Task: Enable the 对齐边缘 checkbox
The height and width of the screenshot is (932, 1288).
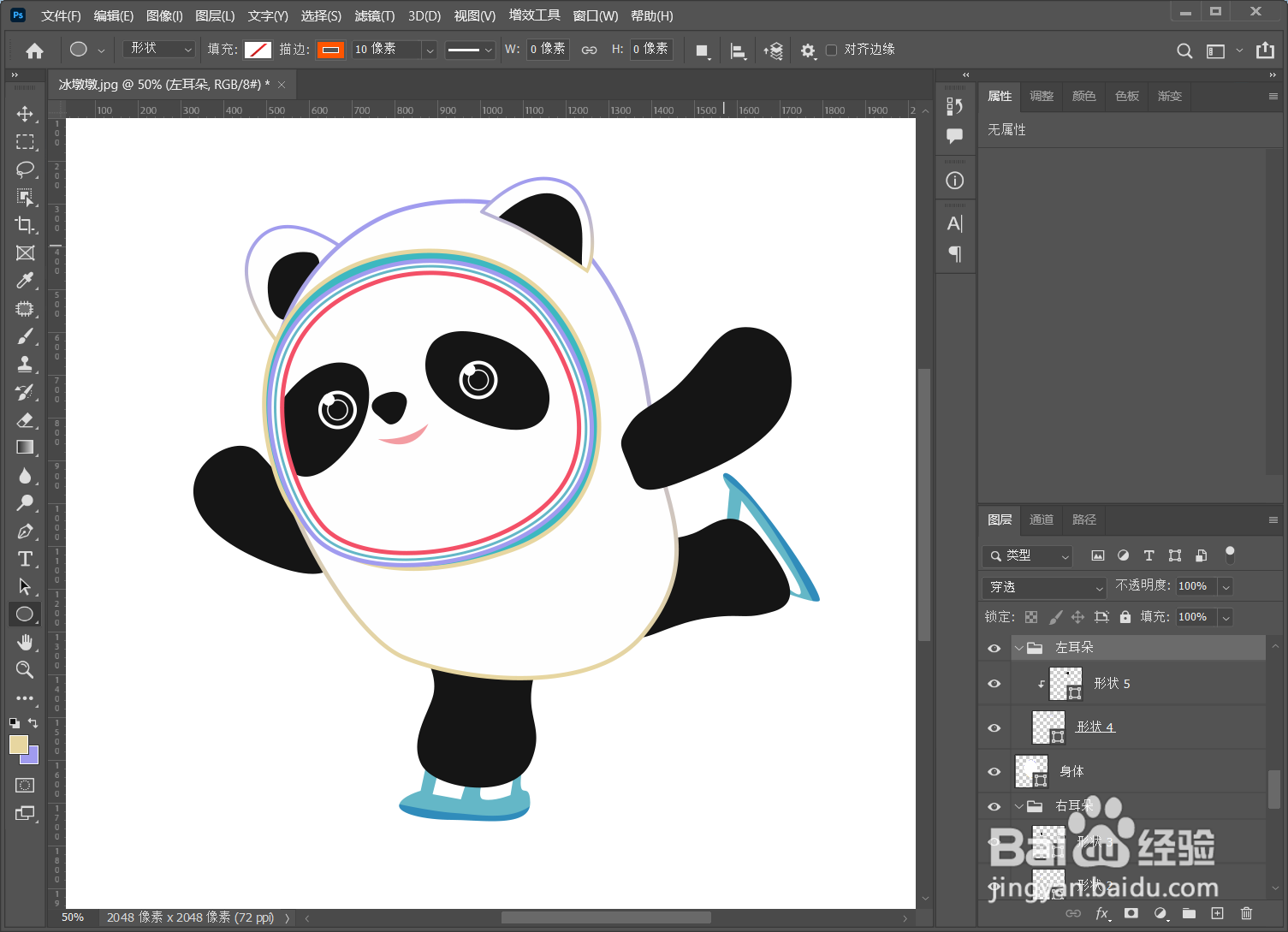Action: pos(831,50)
